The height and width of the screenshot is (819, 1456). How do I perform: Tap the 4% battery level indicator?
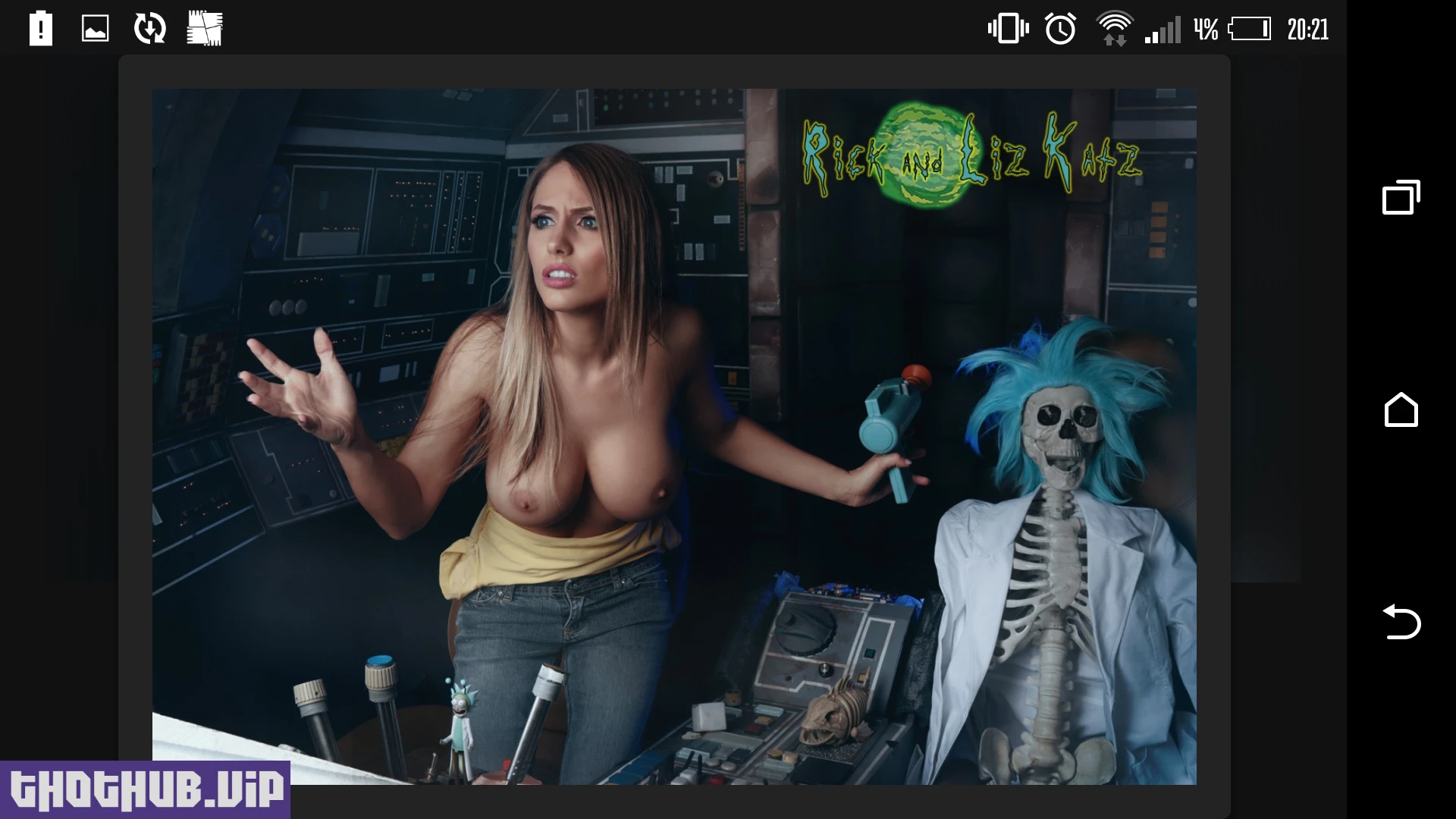(x=1232, y=30)
